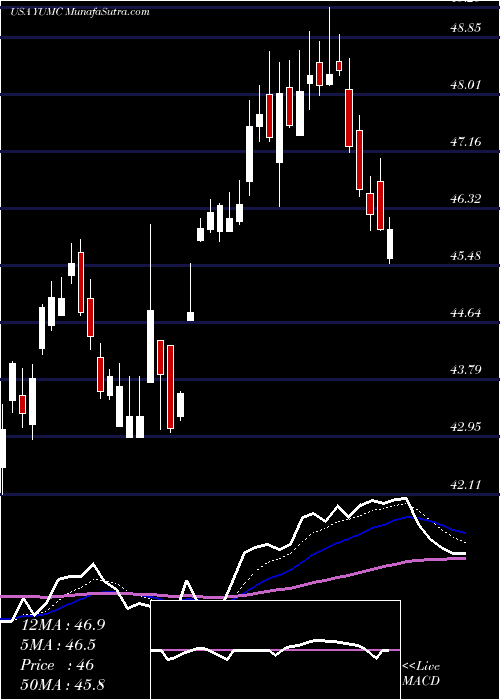Click the <<Live MACD label
Screen dimensions: 500x700
click(x=421, y=673)
